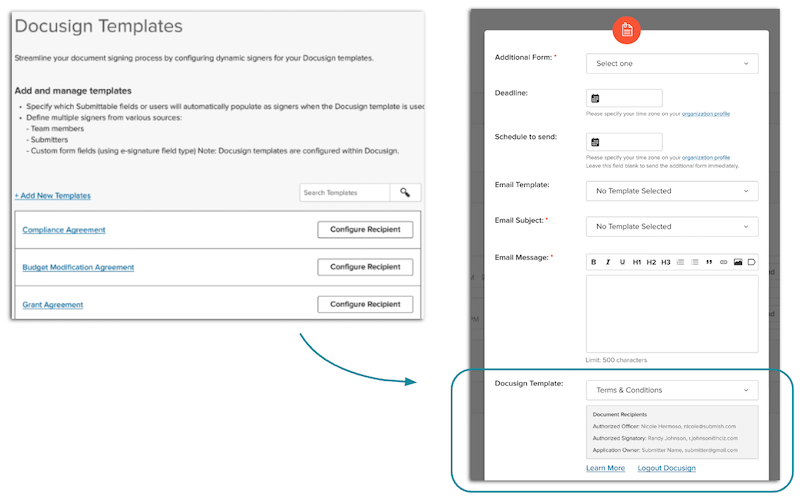Open the Additional Form 'Select one' dropdown
This screenshot has width=800, height=496.
[672, 63]
